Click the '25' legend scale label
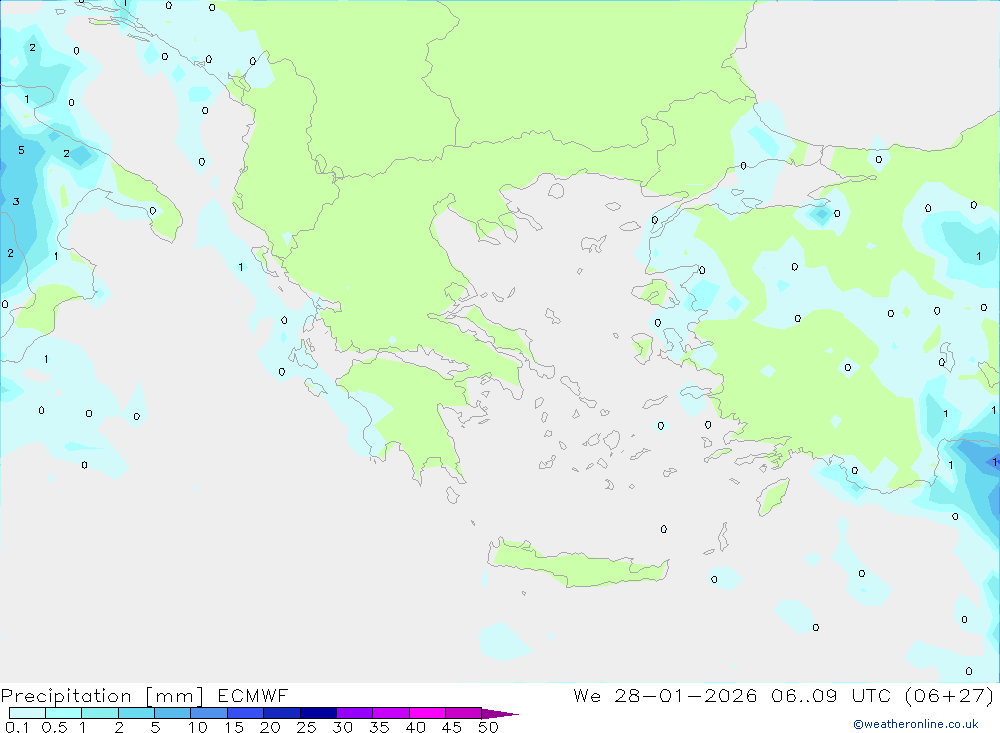This screenshot has width=1000, height=733. click(306, 727)
